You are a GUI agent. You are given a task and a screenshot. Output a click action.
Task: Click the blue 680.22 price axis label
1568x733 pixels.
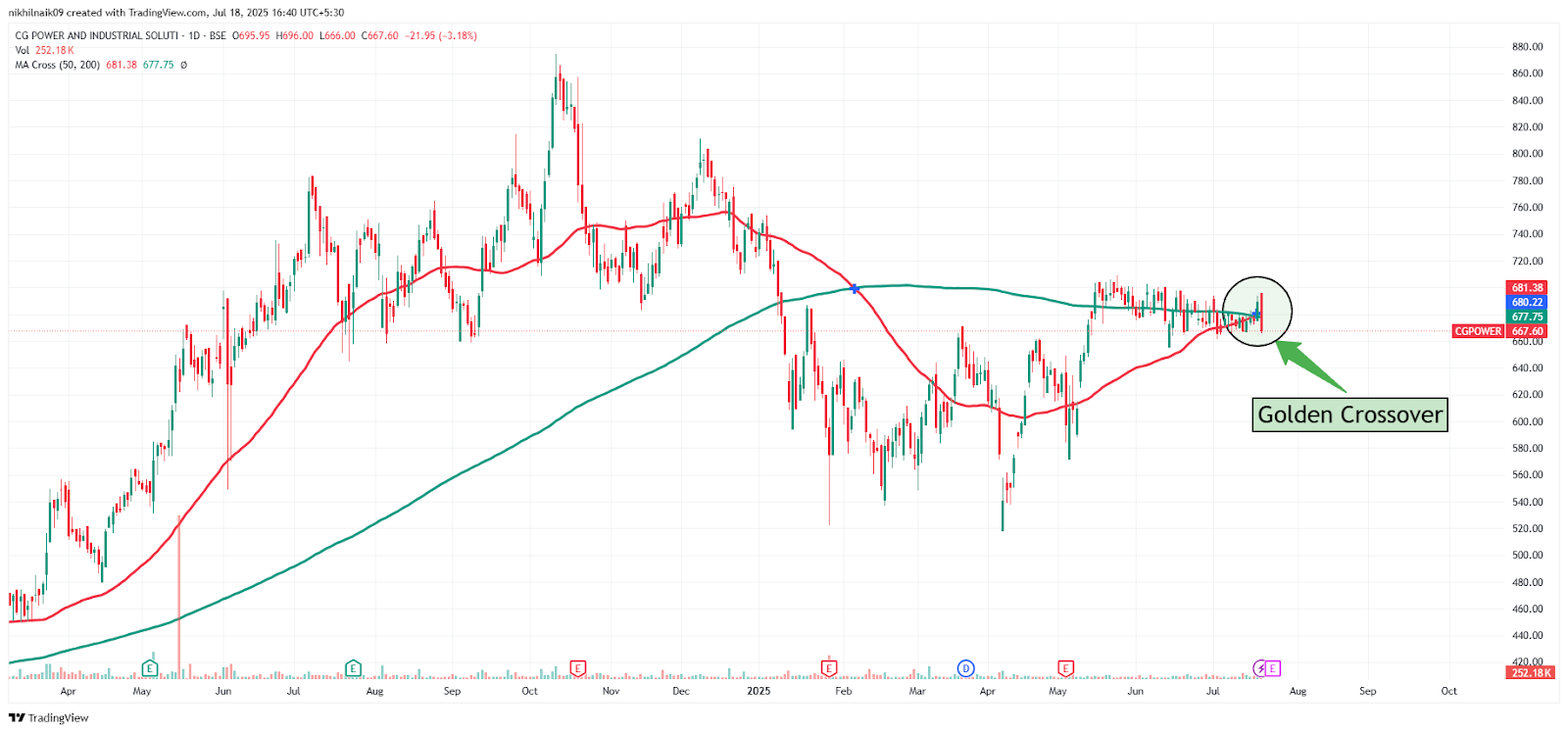click(x=1527, y=303)
